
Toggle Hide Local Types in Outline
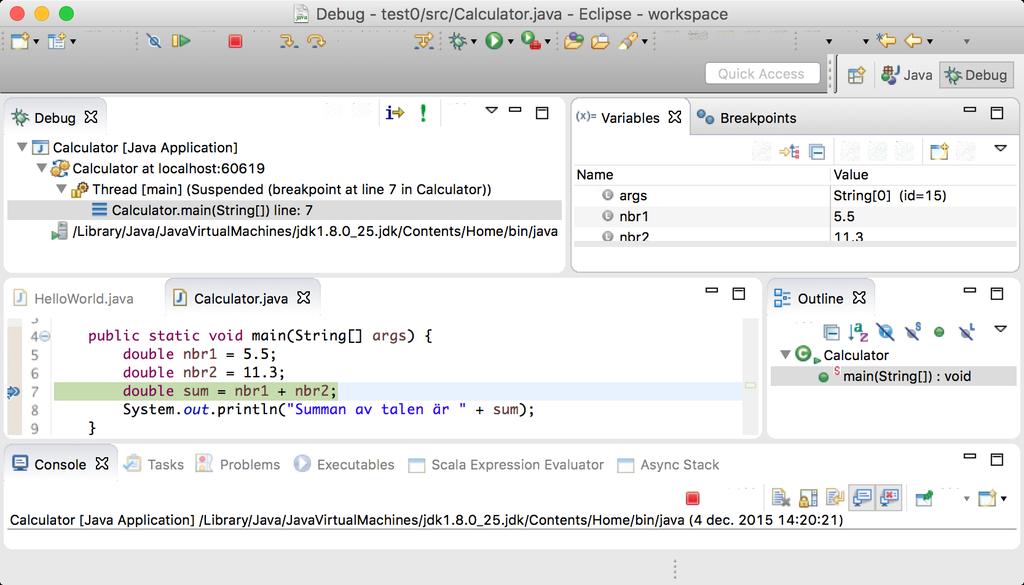tap(967, 332)
